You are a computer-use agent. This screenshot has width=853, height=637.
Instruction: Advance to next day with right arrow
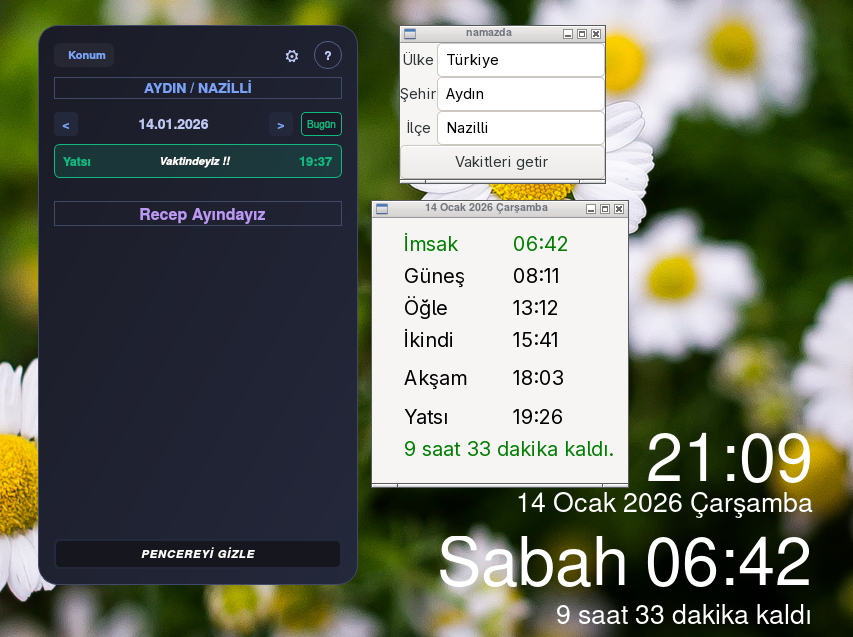click(281, 125)
